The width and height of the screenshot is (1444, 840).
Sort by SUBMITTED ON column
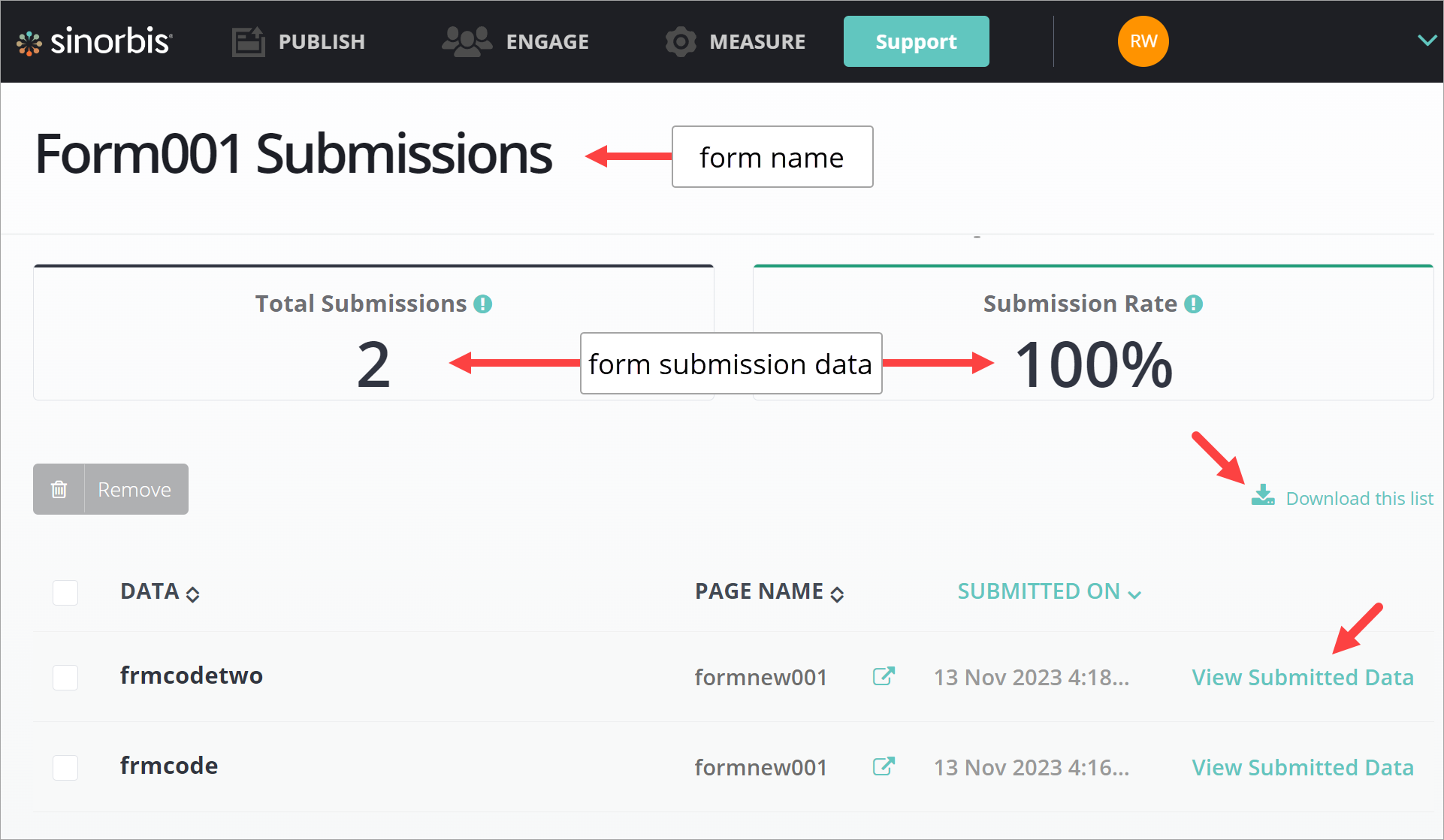(1049, 592)
